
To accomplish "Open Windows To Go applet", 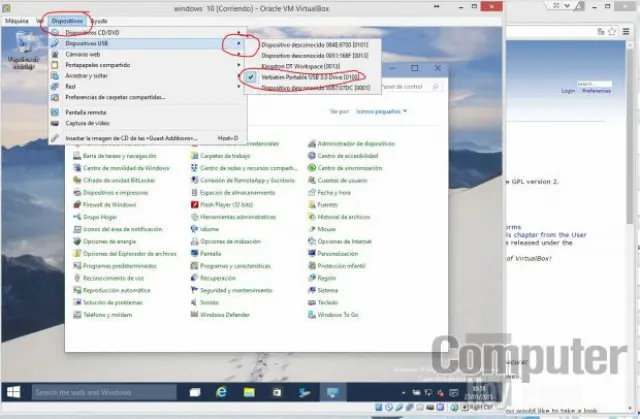I will tap(338, 314).
